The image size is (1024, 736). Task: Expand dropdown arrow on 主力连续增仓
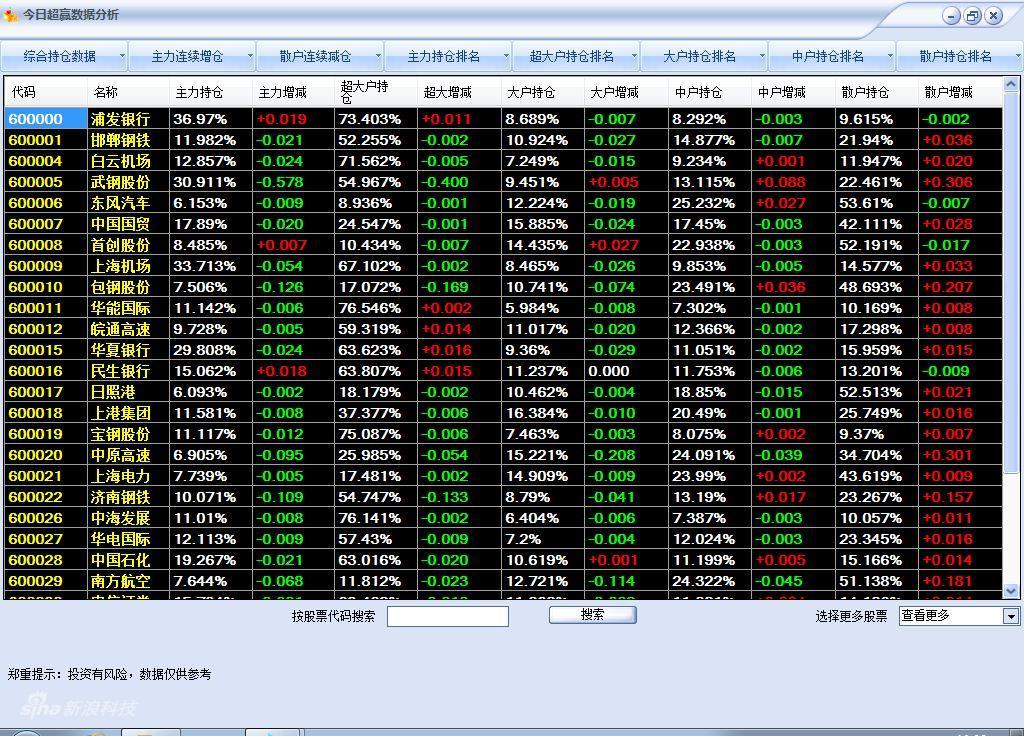click(249, 57)
